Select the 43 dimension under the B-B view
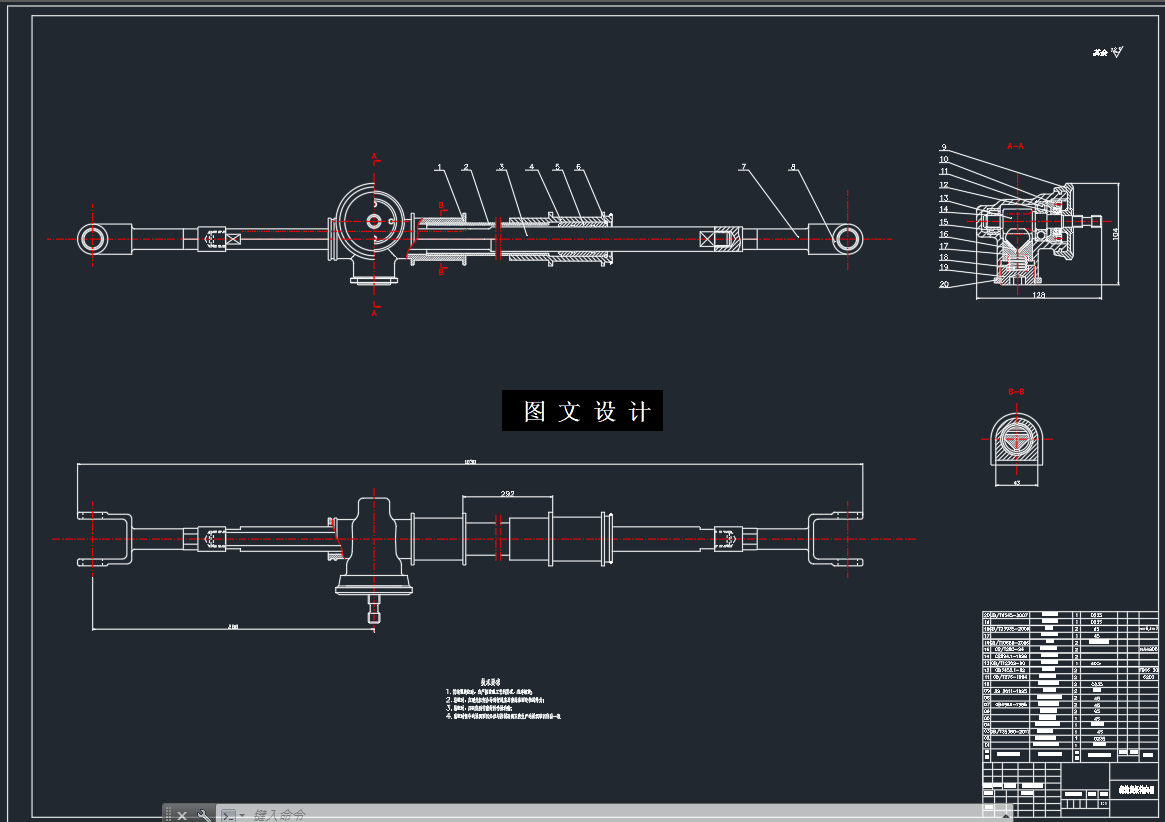 pos(1015,481)
